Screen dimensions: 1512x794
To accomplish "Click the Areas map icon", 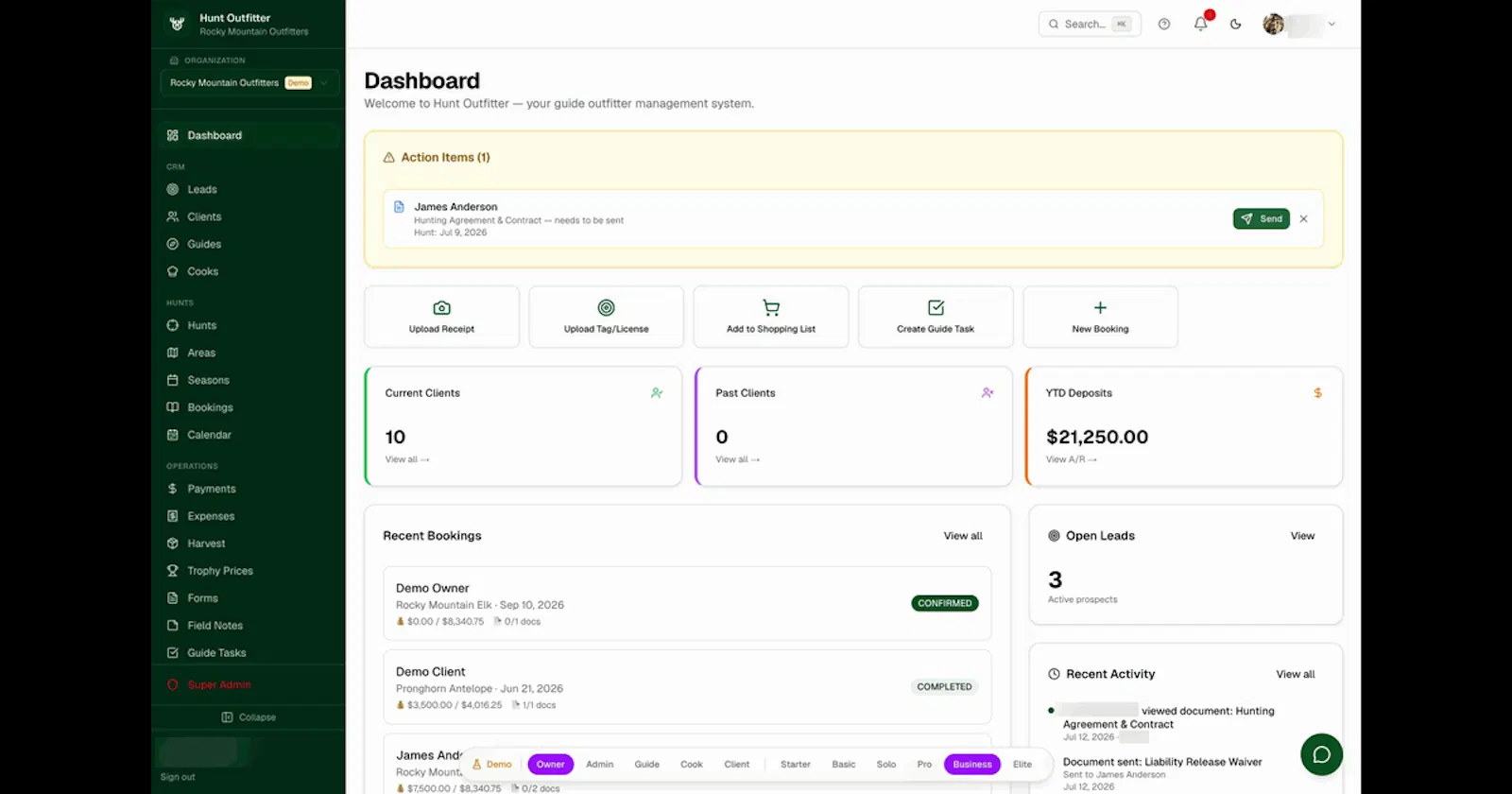I will click(173, 353).
